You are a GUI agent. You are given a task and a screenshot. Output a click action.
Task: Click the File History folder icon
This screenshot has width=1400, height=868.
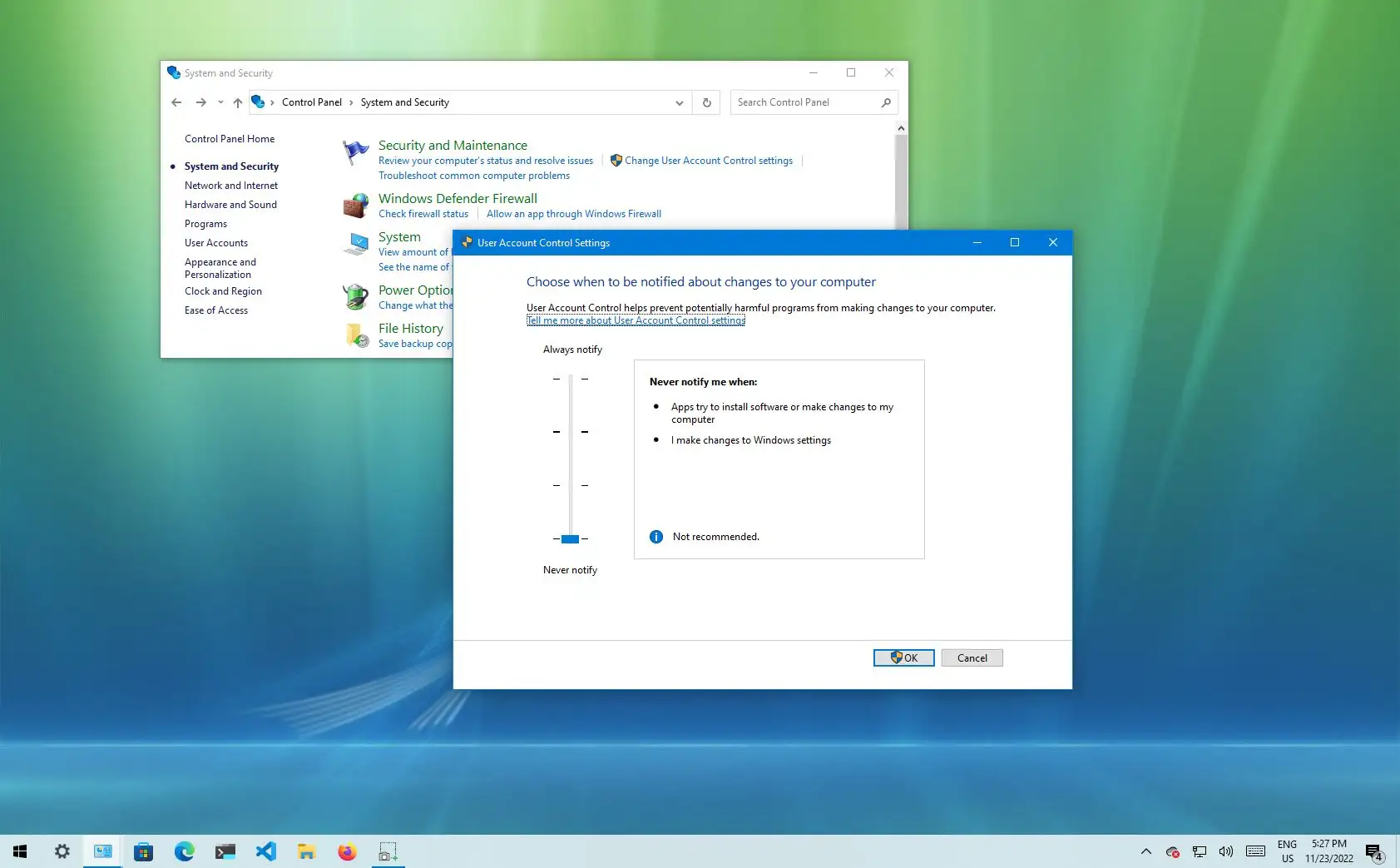point(356,335)
